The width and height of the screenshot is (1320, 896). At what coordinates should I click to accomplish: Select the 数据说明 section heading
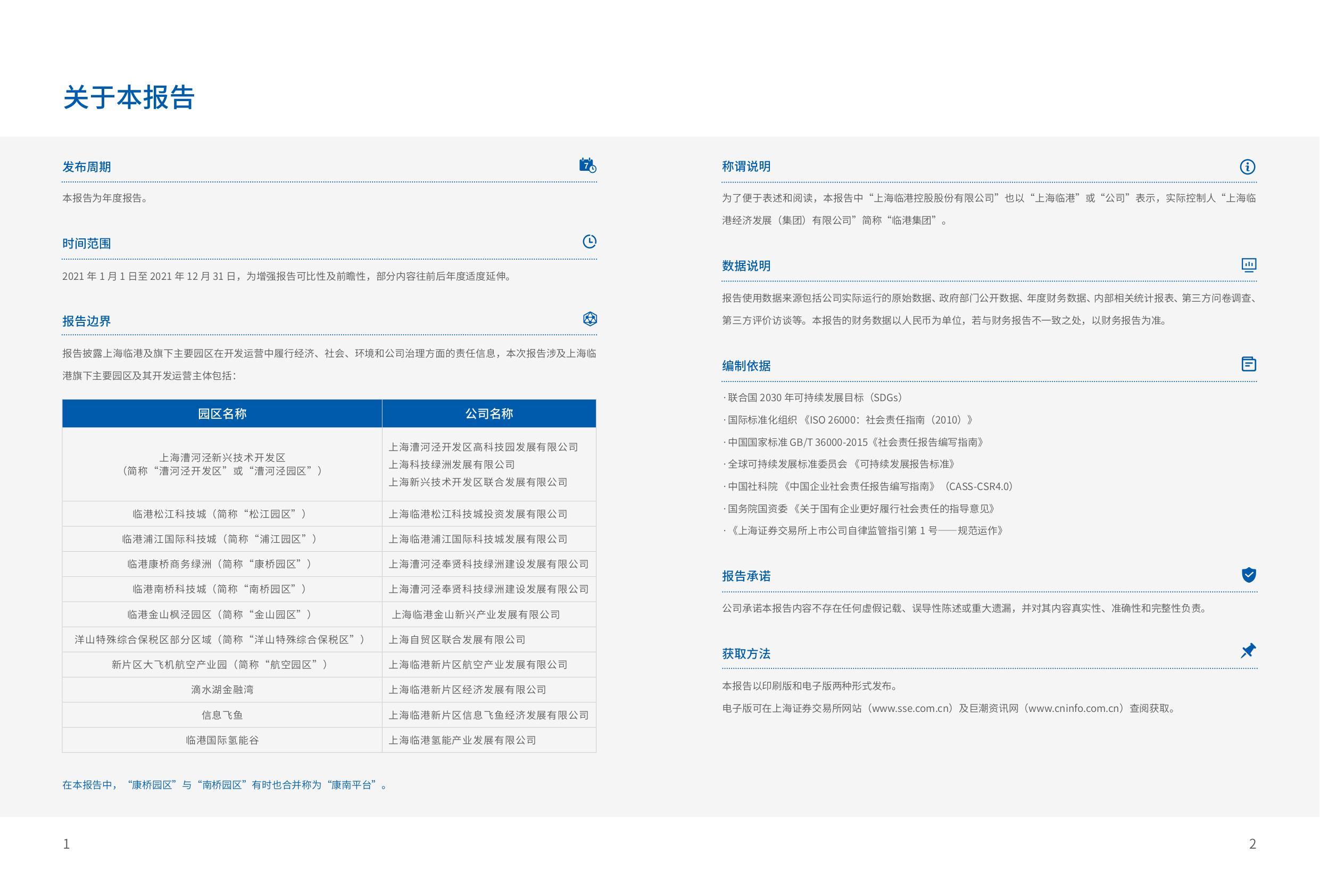746,266
